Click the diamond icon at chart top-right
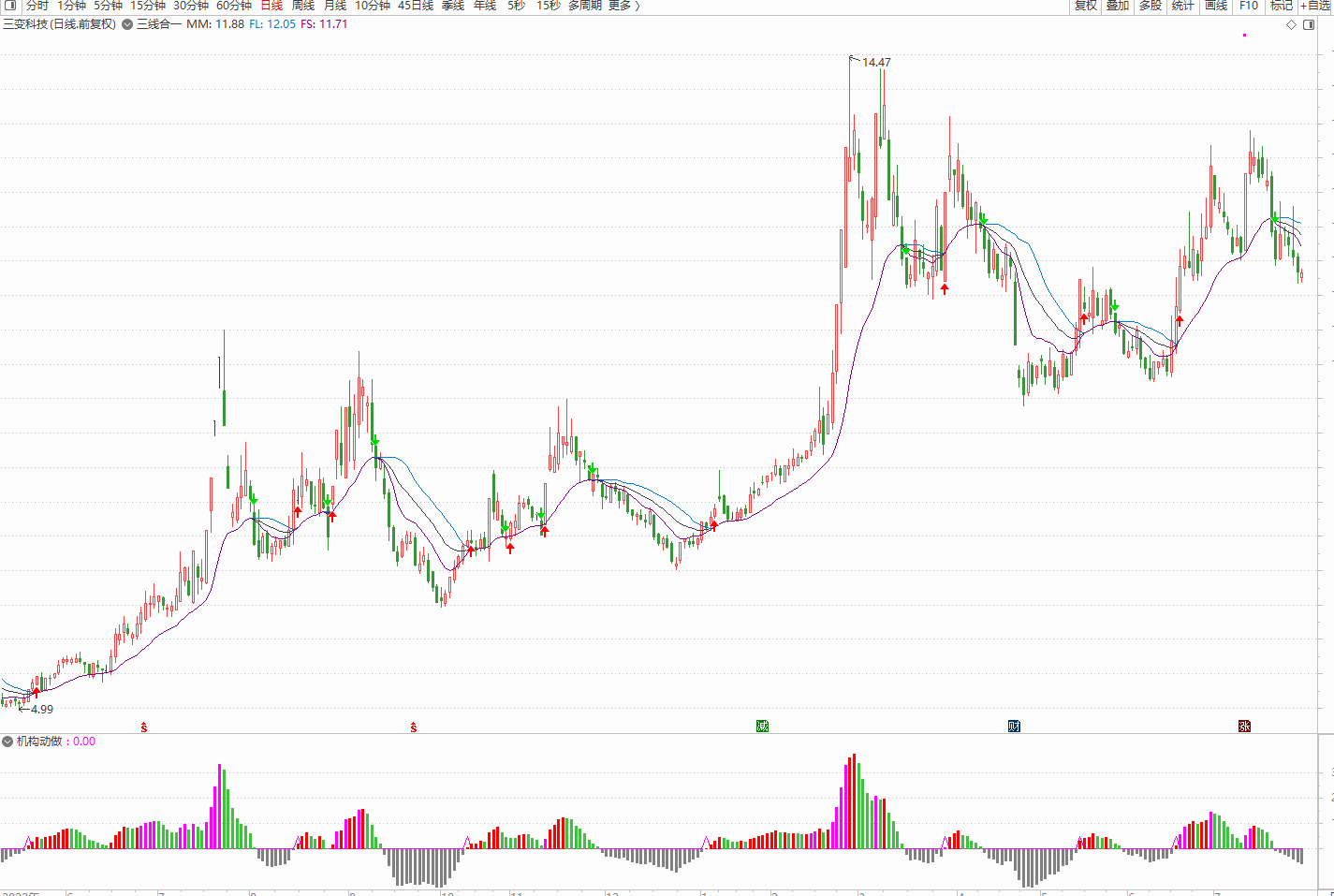This screenshot has width=1334, height=896. coord(1291,25)
